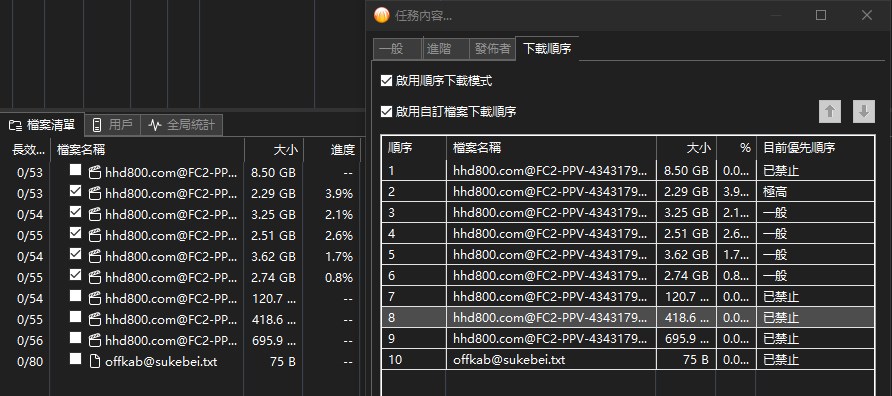Screen dimensions: 892x396
Task: Select row 3 with priority 一般
Action: pos(628,213)
